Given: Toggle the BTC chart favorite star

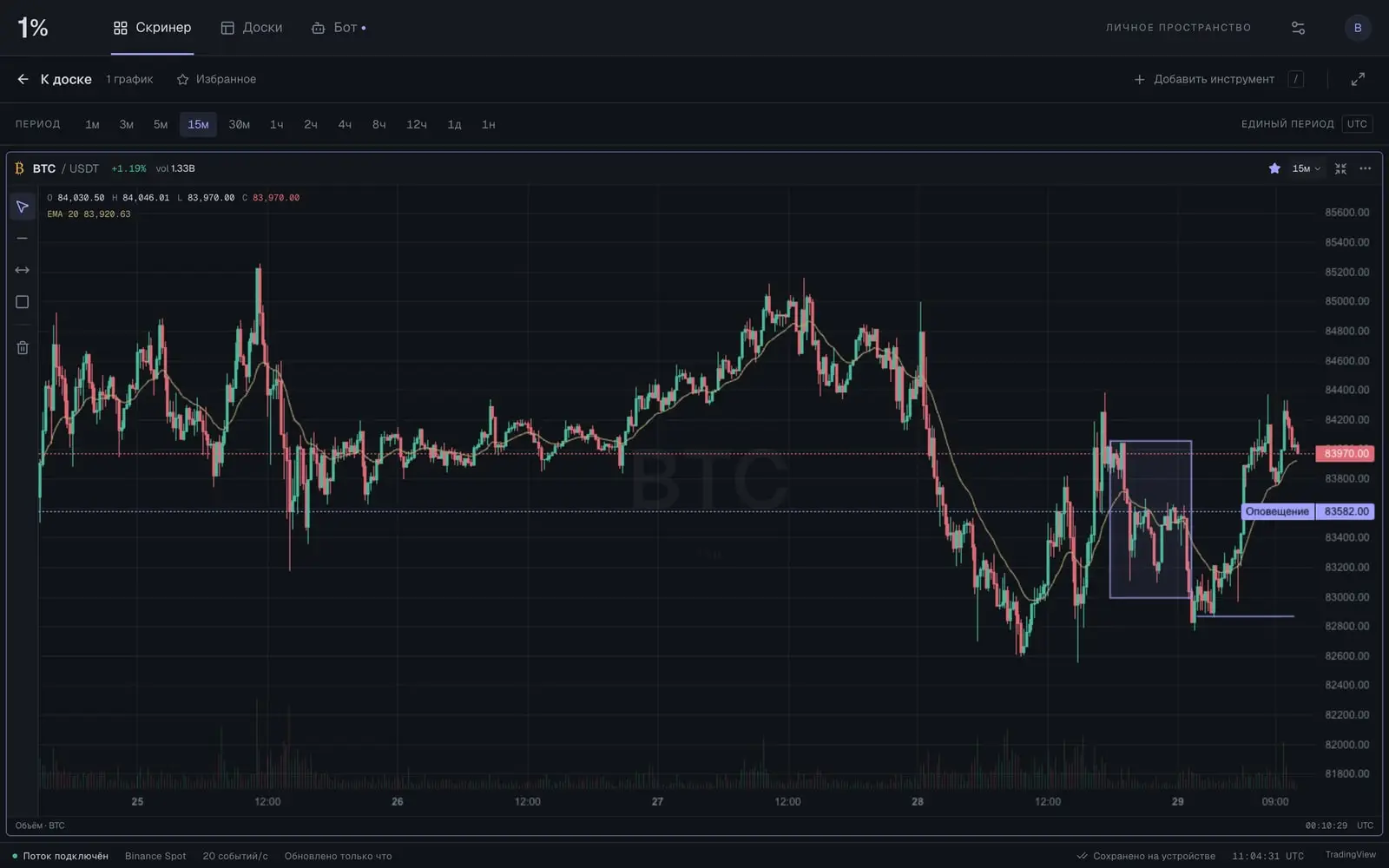Looking at the screenshot, I should (x=1274, y=168).
